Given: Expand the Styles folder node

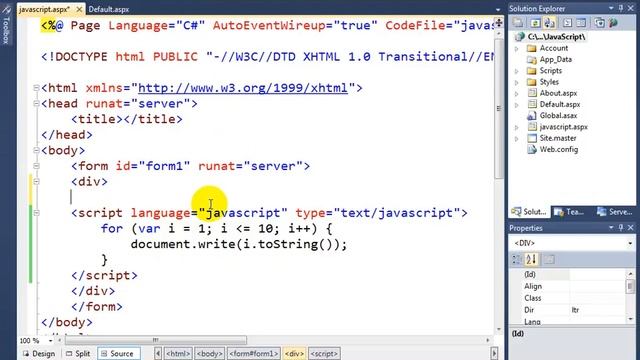Looking at the screenshot, I should 517,82.
